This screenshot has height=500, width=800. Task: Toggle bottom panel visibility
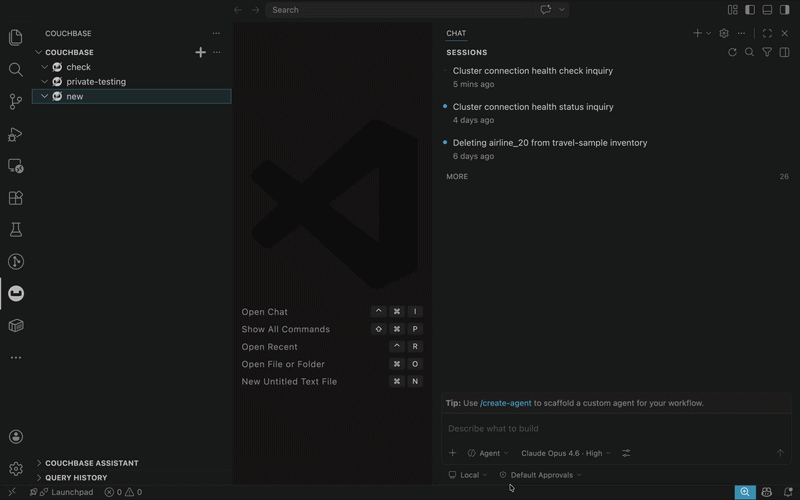(x=767, y=10)
